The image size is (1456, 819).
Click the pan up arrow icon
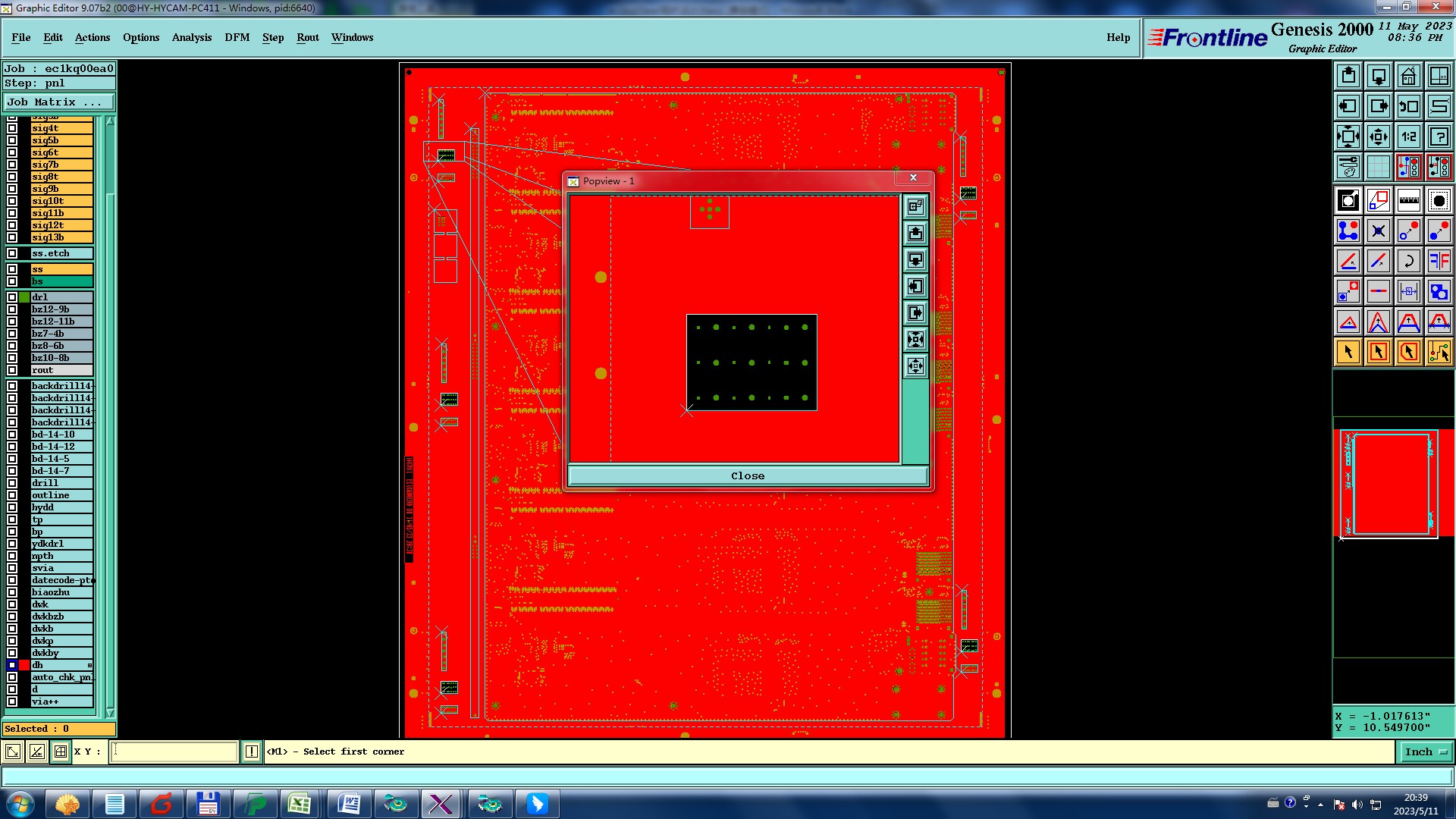pyautogui.click(x=1348, y=76)
